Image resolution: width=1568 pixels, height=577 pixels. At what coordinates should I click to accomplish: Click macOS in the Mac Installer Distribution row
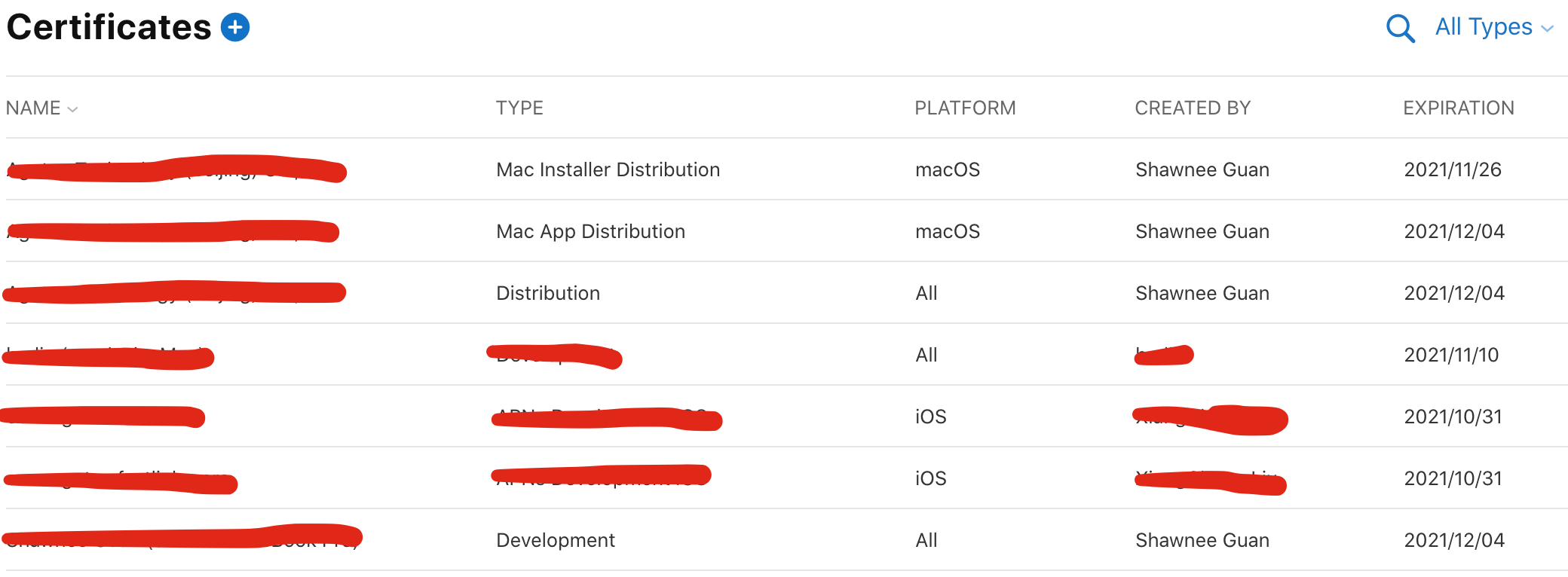pos(948,169)
